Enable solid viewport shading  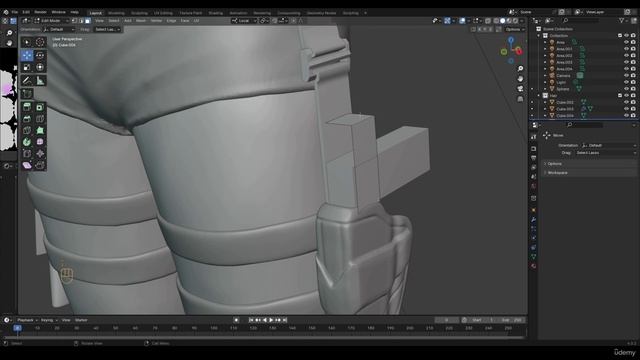(x=502, y=20)
